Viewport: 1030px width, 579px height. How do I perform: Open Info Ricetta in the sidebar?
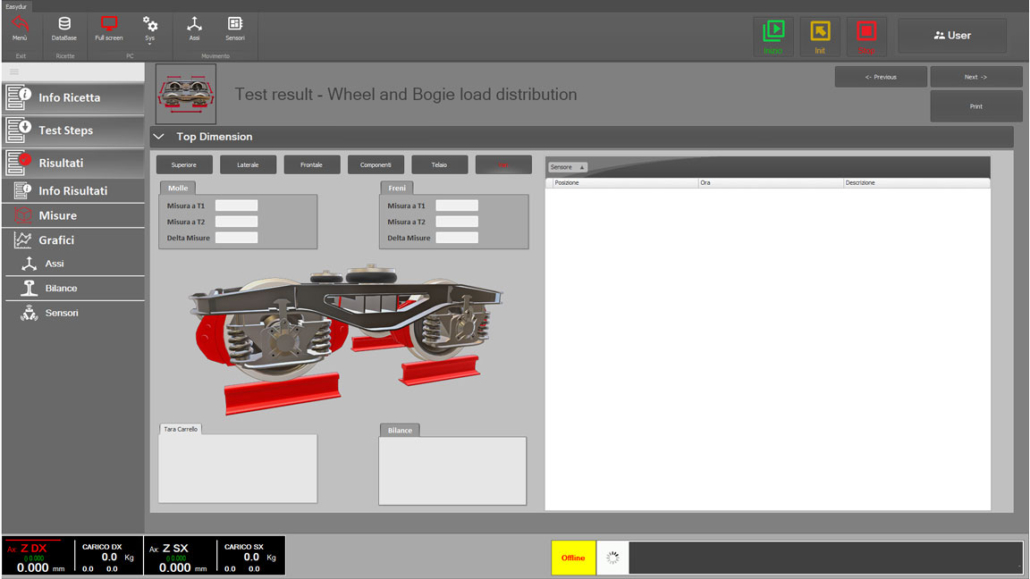[72, 98]
